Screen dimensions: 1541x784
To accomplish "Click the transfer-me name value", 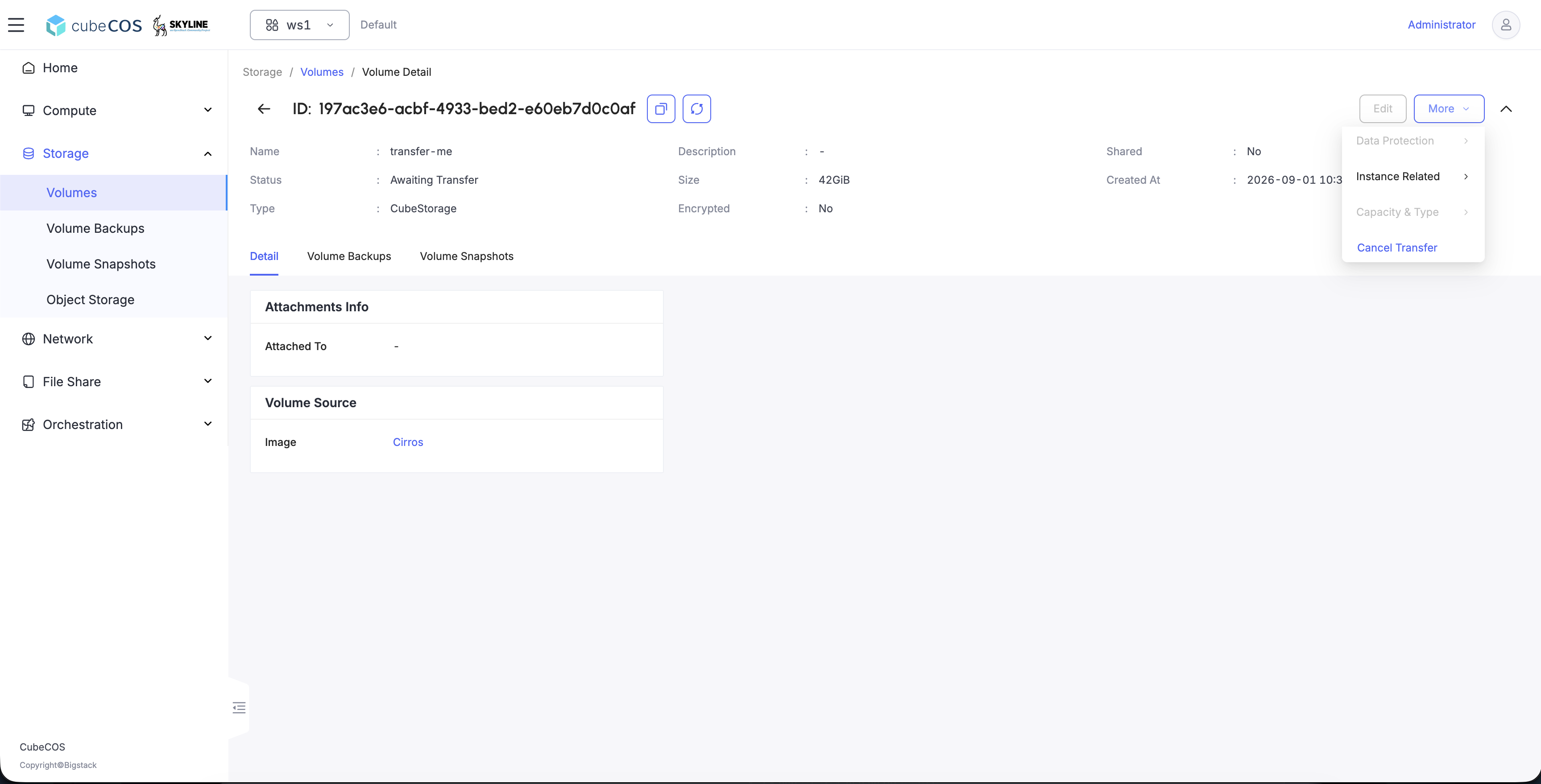I will (421, 151).
